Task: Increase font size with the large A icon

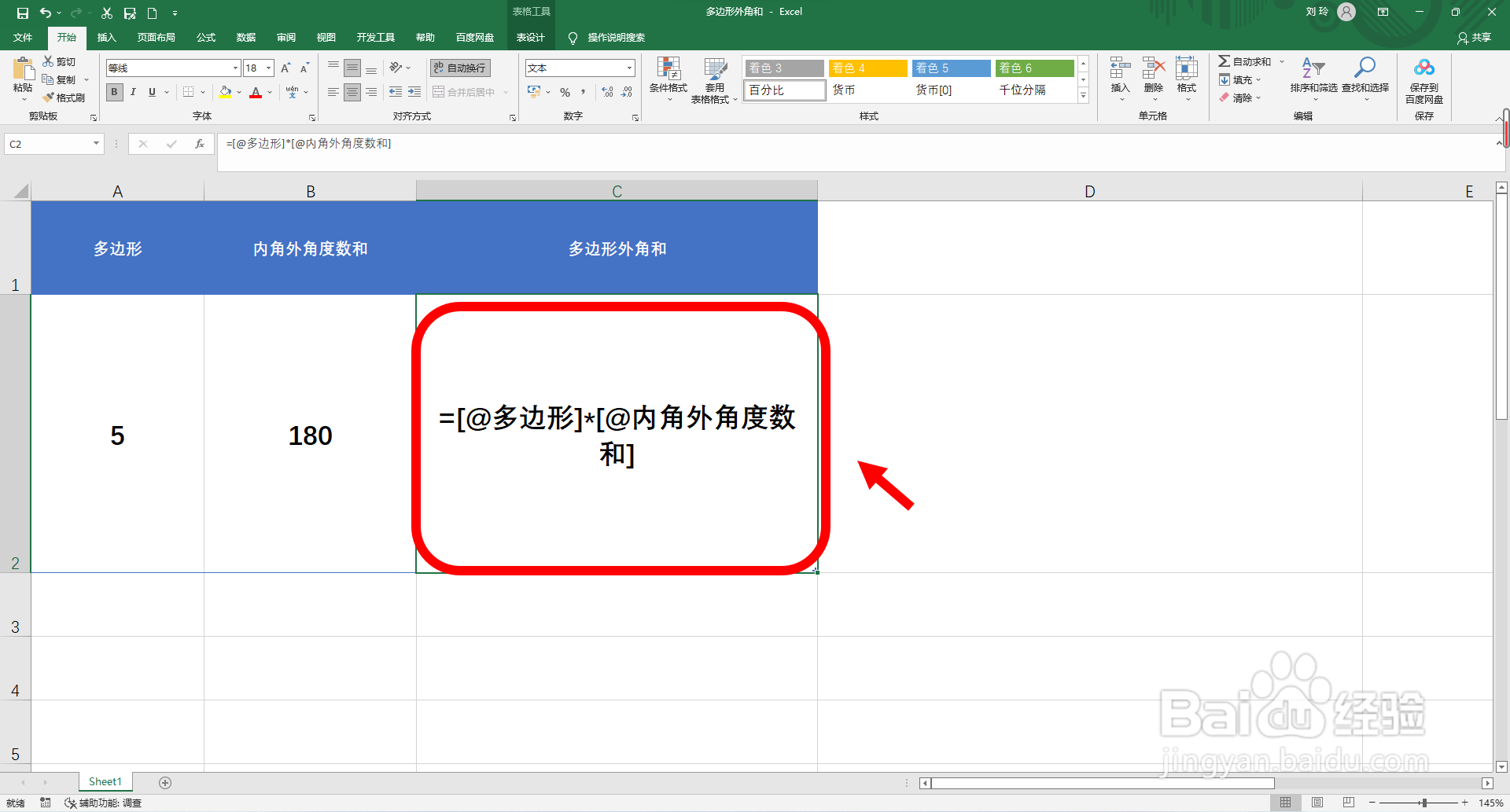Action: coord(286,68)
